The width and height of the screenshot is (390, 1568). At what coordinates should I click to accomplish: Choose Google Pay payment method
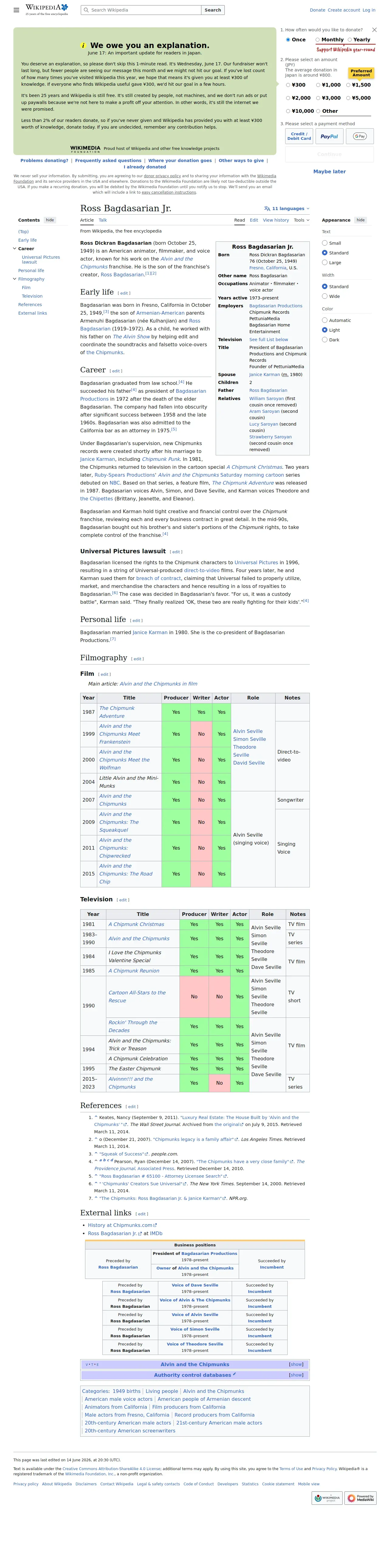point(360,136)
